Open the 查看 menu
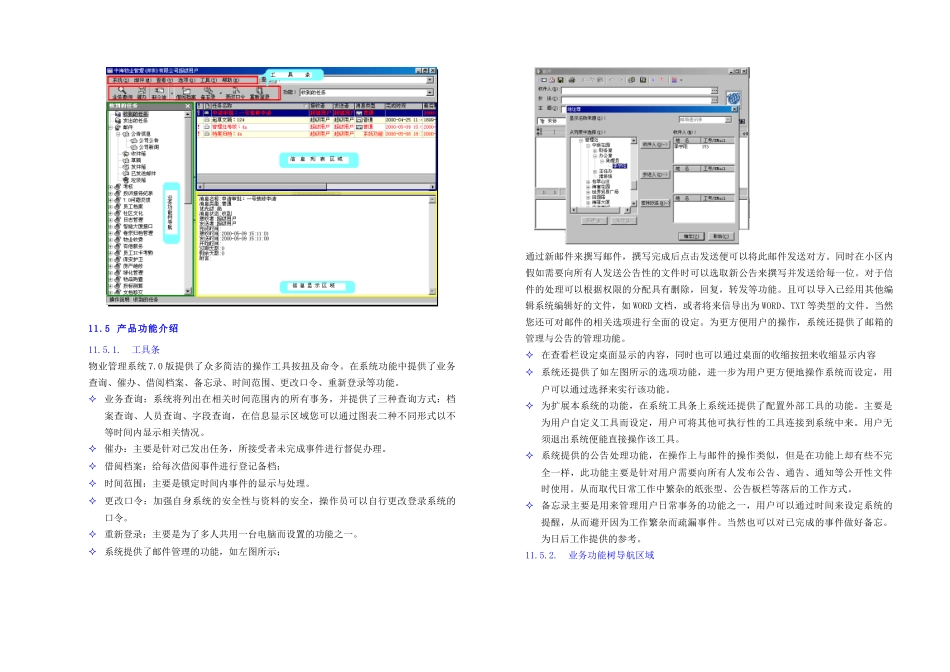Viewport: 950px width, 672px height. [x=165, y=80]
